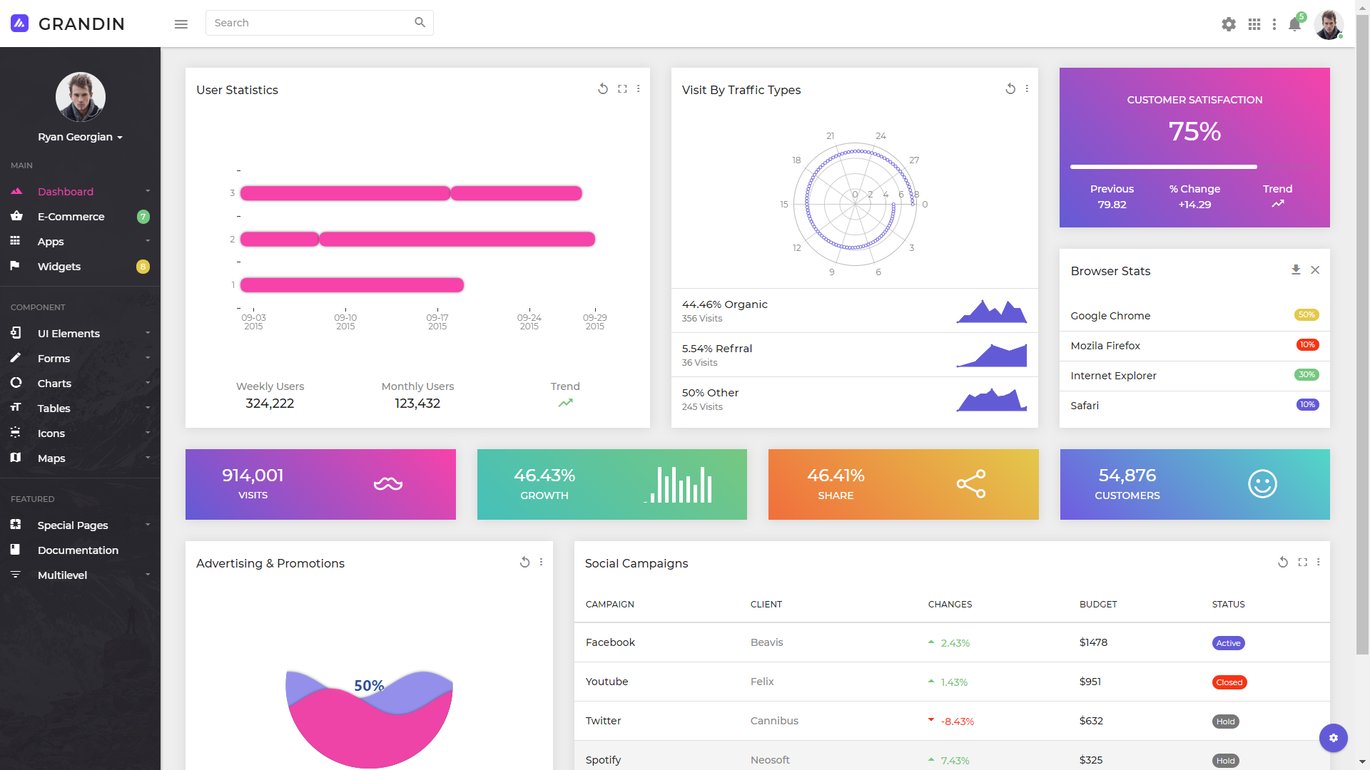Image resolution: width=1370 pixels, height=770 pixels.
Task: Click the Tables sidebar icon
Action: click(x=15, y=408)
